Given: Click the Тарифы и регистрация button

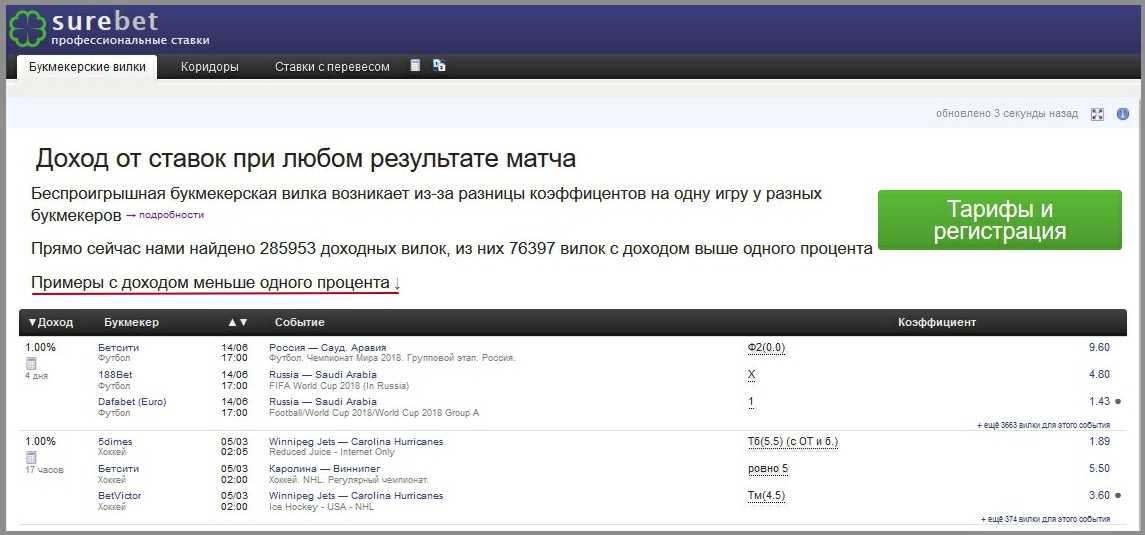Looking at the screenshot, I should click(x=999, y=220).
